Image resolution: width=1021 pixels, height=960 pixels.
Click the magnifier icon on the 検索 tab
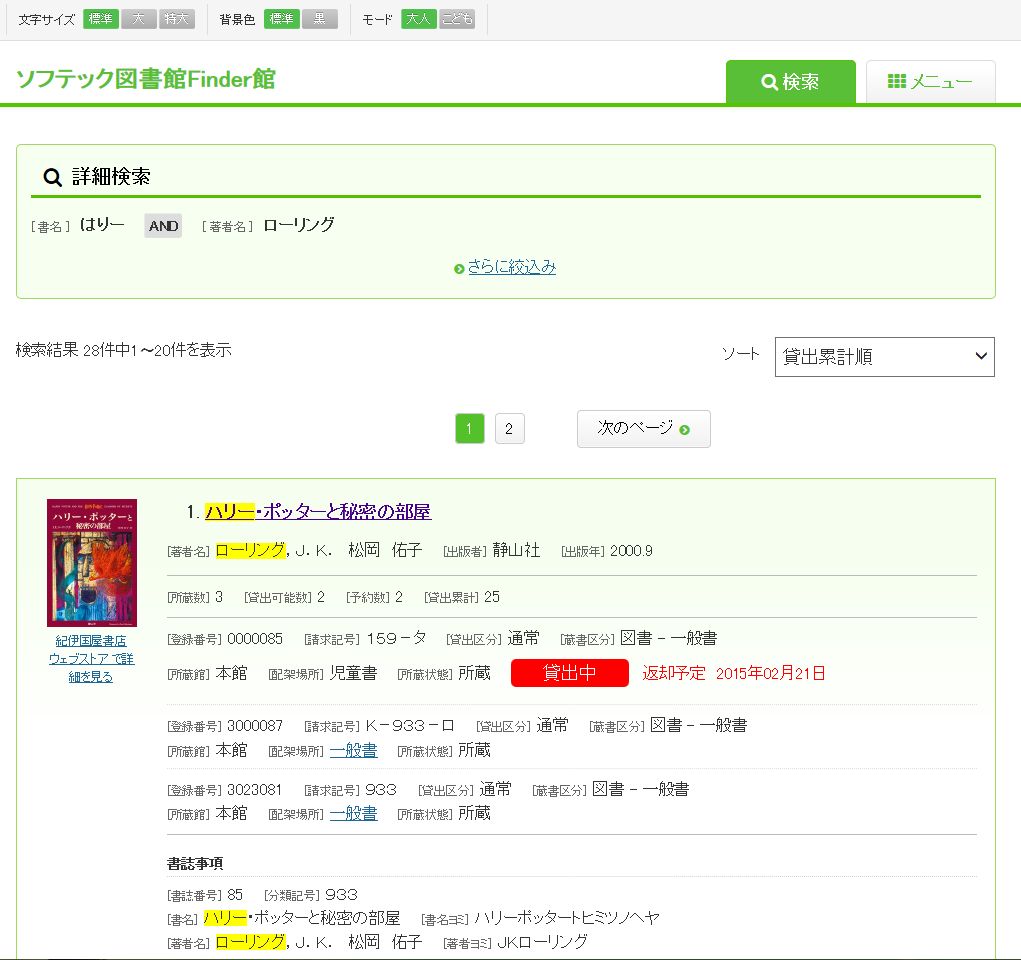[x=769, y=82]
